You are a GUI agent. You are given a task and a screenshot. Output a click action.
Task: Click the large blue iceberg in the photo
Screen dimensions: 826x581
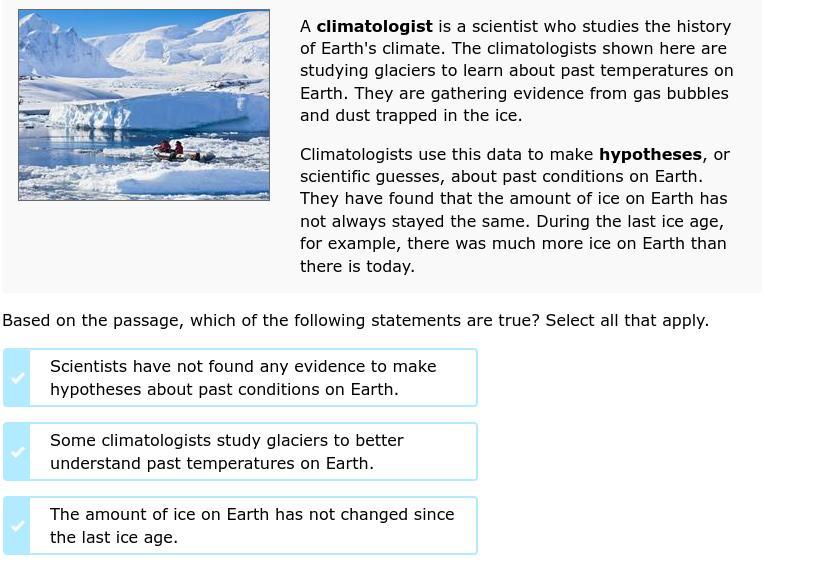[x=158, y=112]
